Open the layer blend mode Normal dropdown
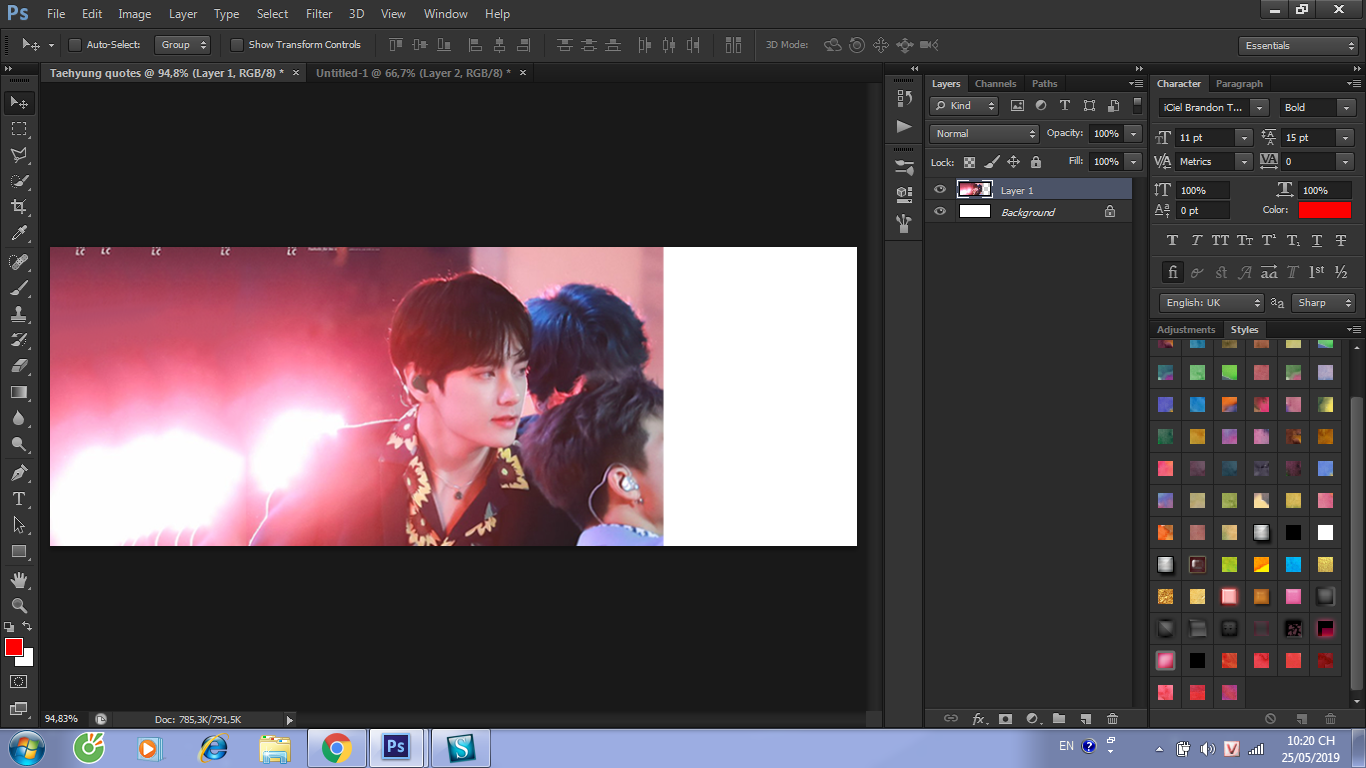The image size is (1366, 768). click(984, 134)
